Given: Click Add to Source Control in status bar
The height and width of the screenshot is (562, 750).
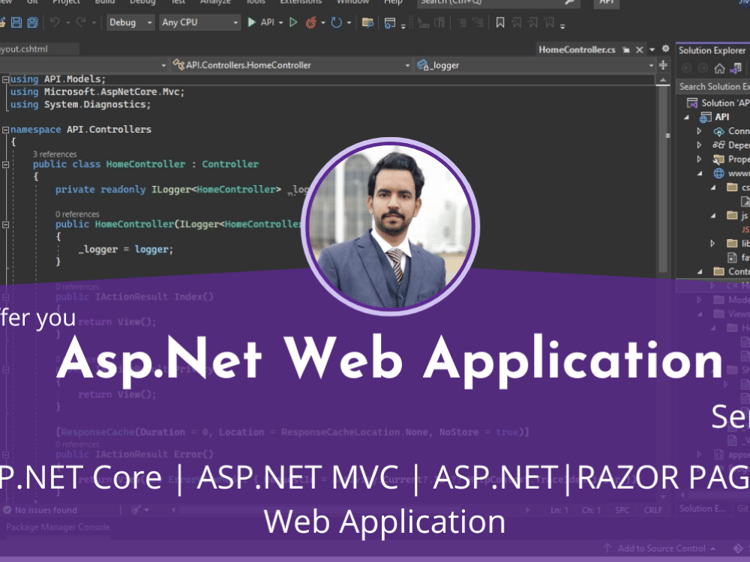Looking at the screenshot, I should point(660,549).
